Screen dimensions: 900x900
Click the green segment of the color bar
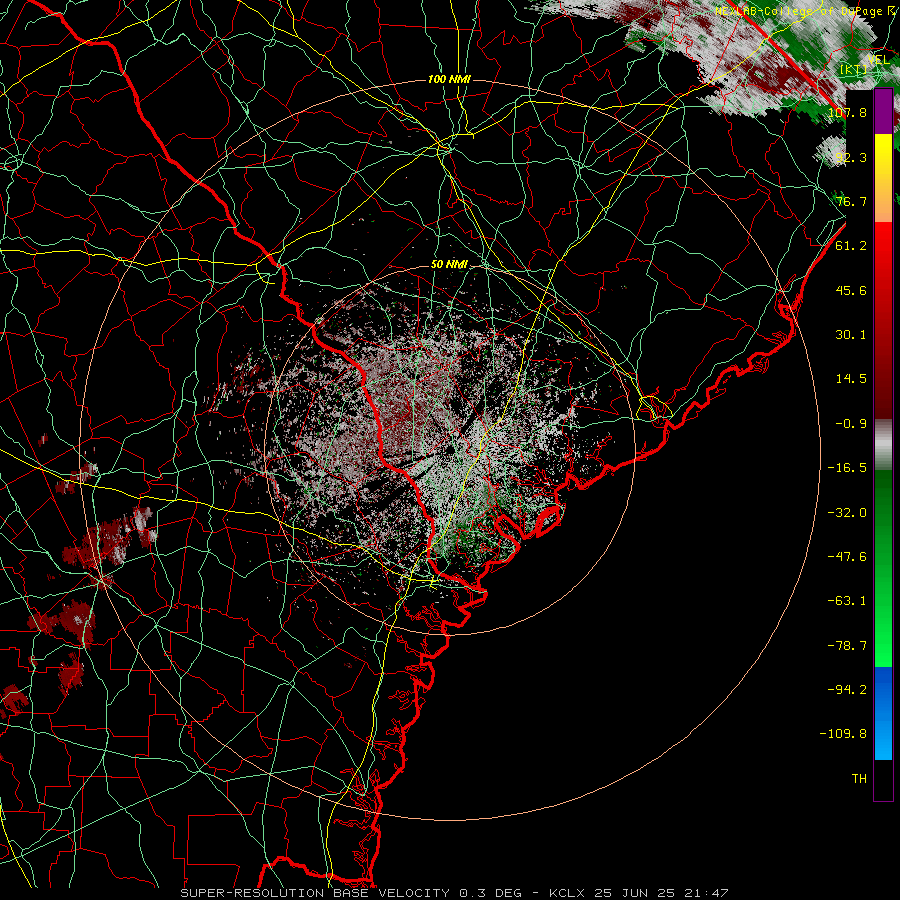click(883, 568)
